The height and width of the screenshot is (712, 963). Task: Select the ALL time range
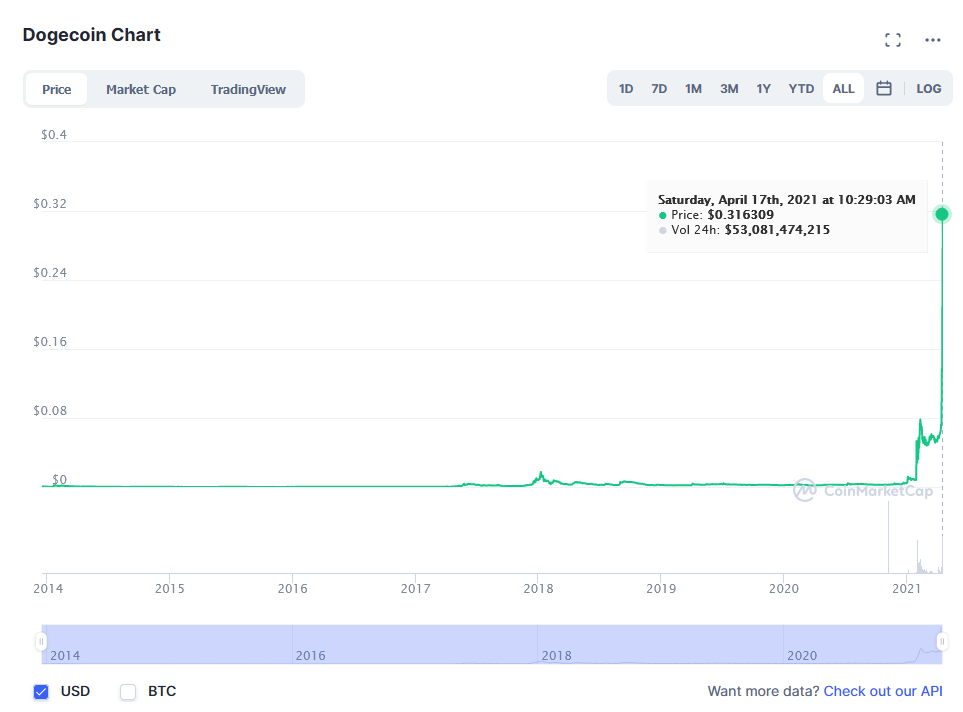coord(843,88)
